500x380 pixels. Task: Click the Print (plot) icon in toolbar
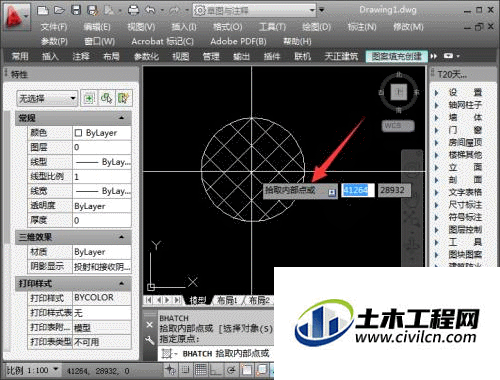[133, 10]
